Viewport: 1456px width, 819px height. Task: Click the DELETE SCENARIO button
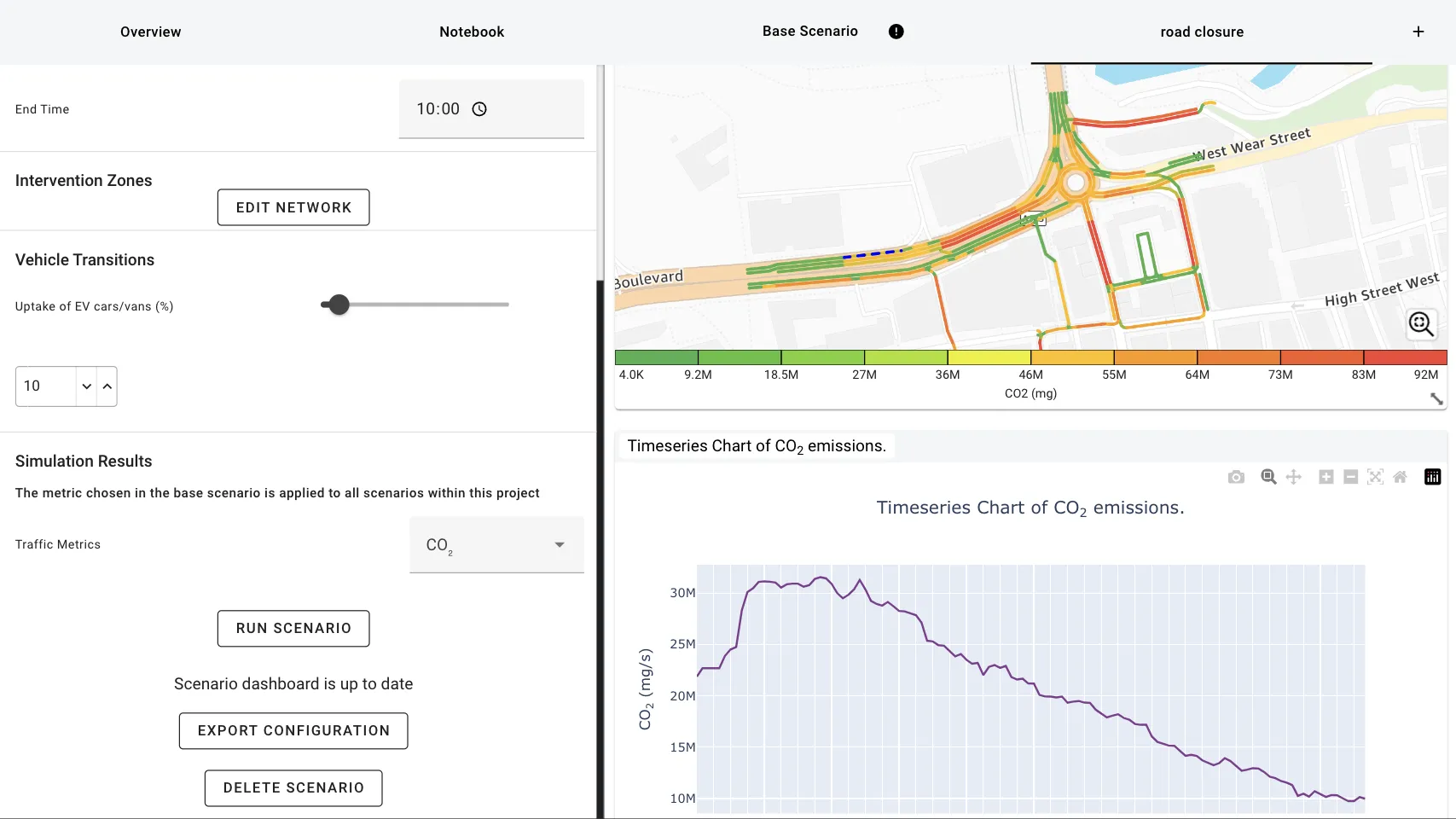293,788
